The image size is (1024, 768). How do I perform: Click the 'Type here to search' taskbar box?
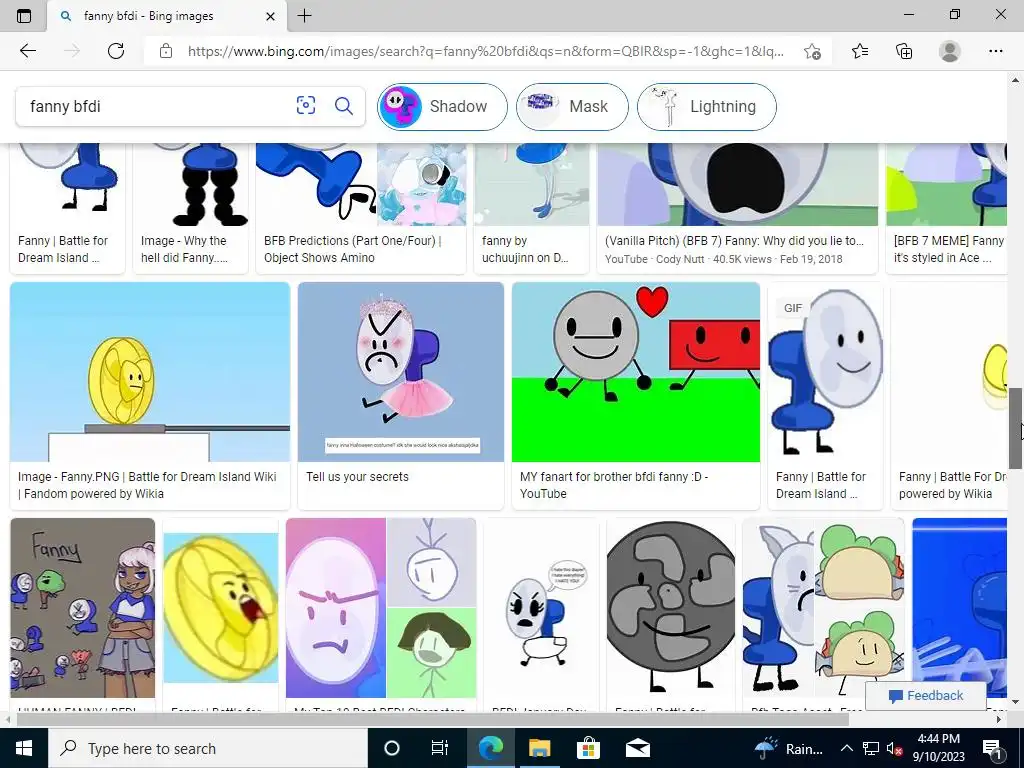click(208, 748)
